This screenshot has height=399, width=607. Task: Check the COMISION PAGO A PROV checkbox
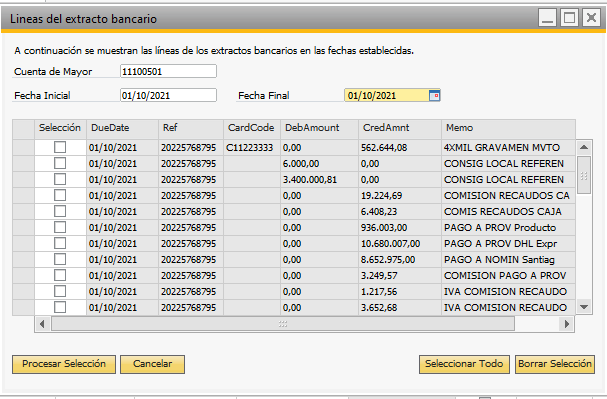click(x=60, y=275)
